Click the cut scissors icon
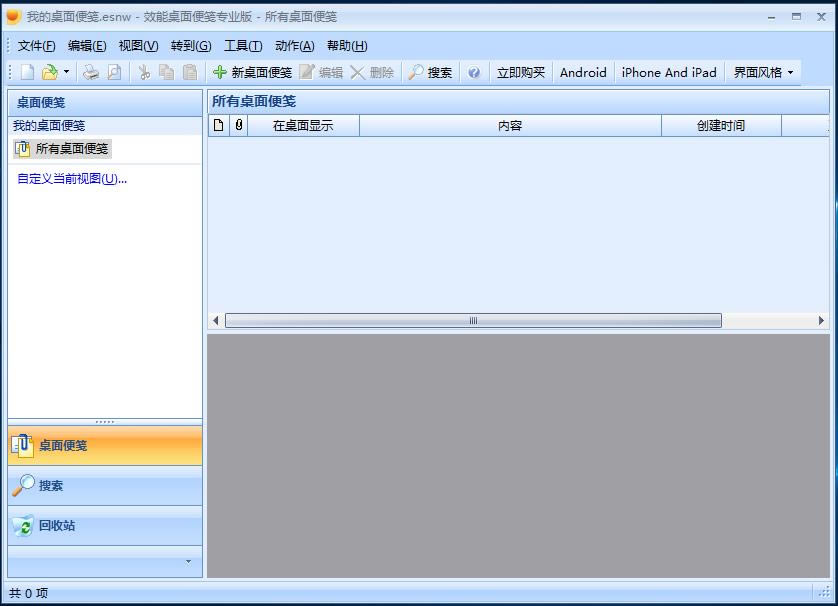 (x=144, y=72)
